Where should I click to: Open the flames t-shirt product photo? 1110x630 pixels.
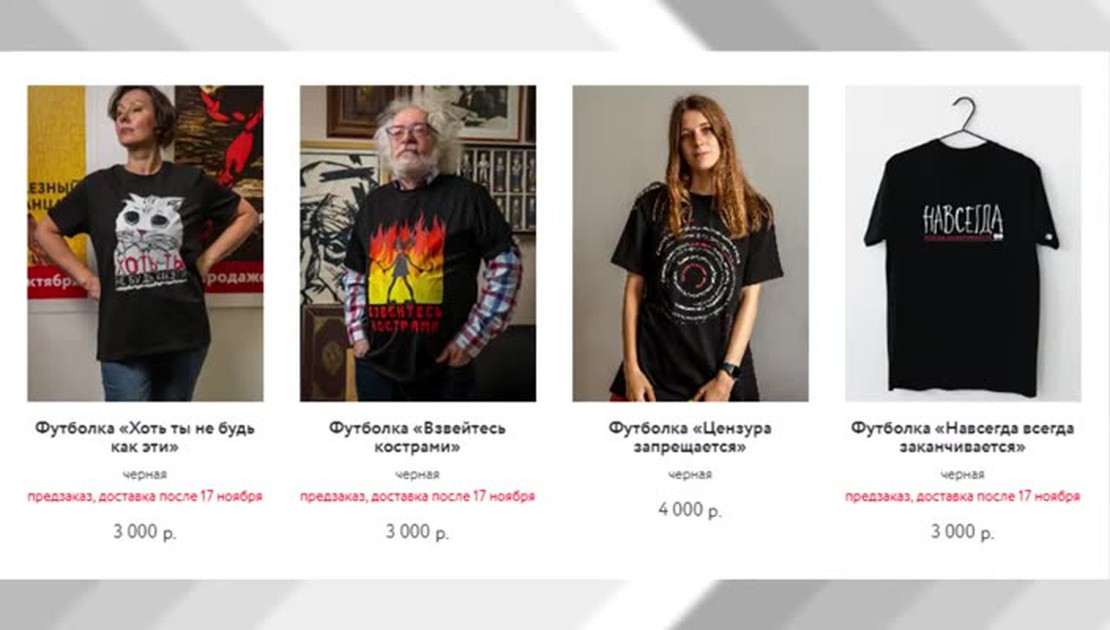point(418,243)
